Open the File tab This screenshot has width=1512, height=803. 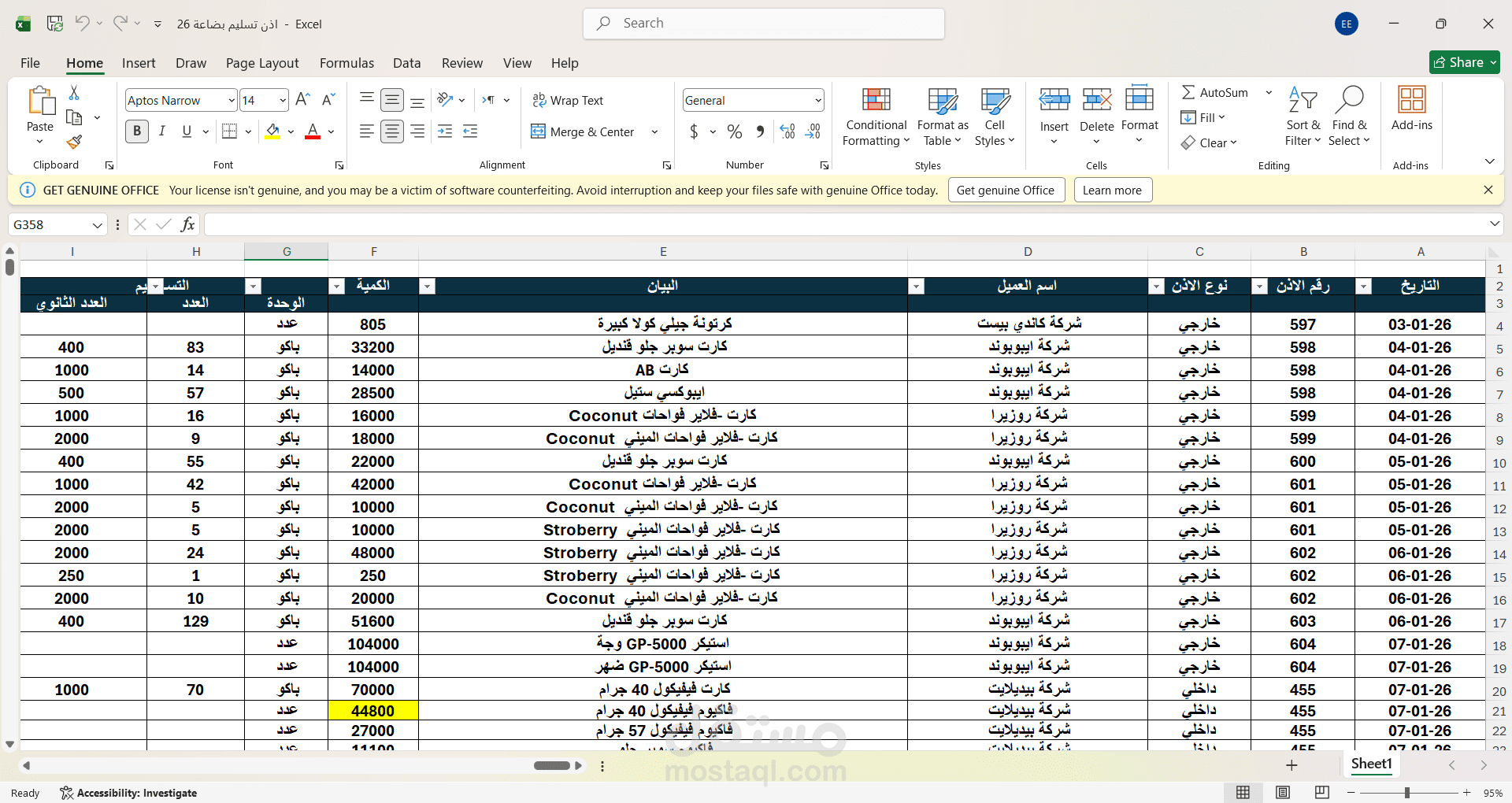30,63
